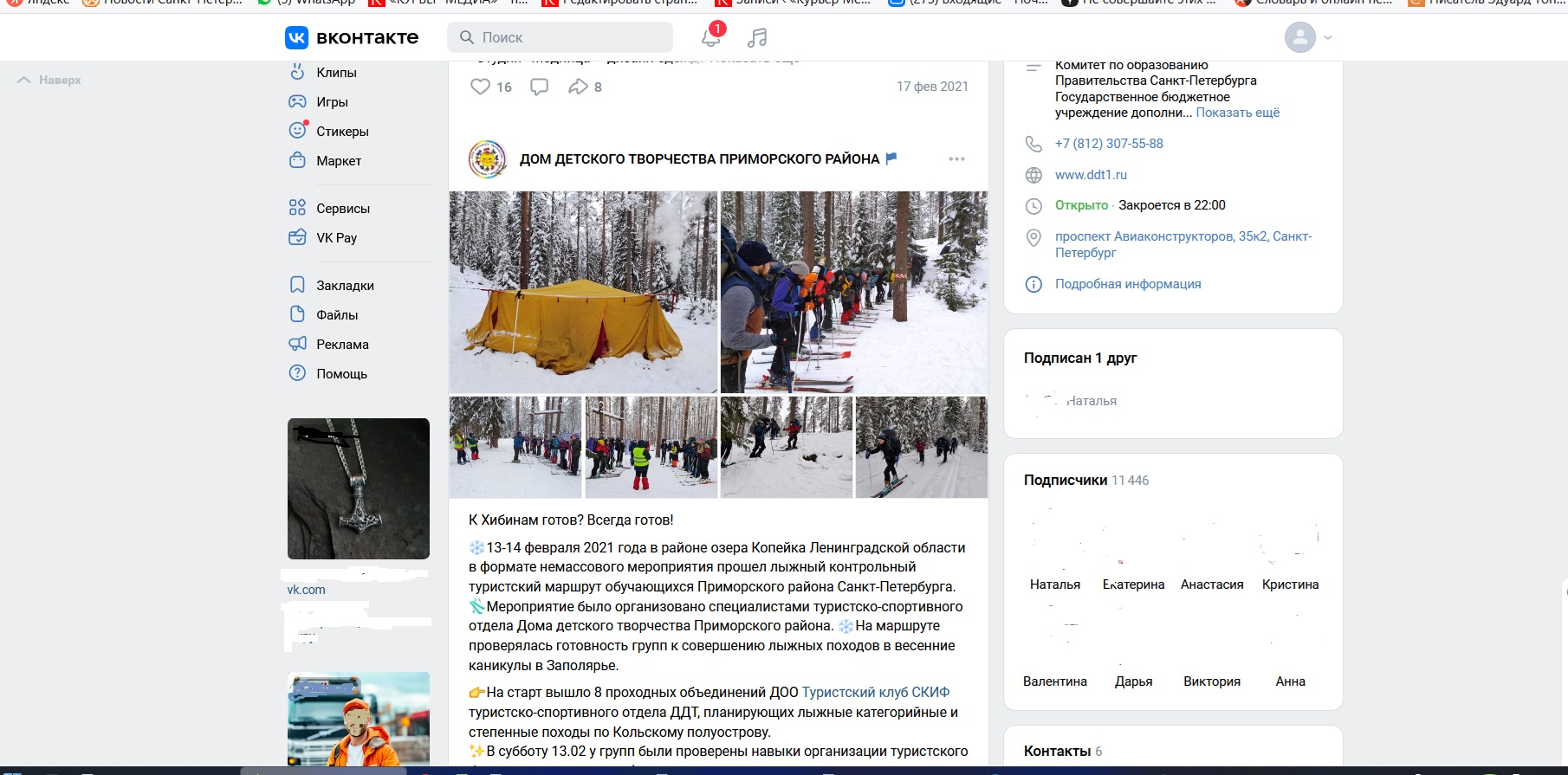Open VK Pay from the sidebar
Viewport: 1568px width, 775px height.
tap(336, 238)
